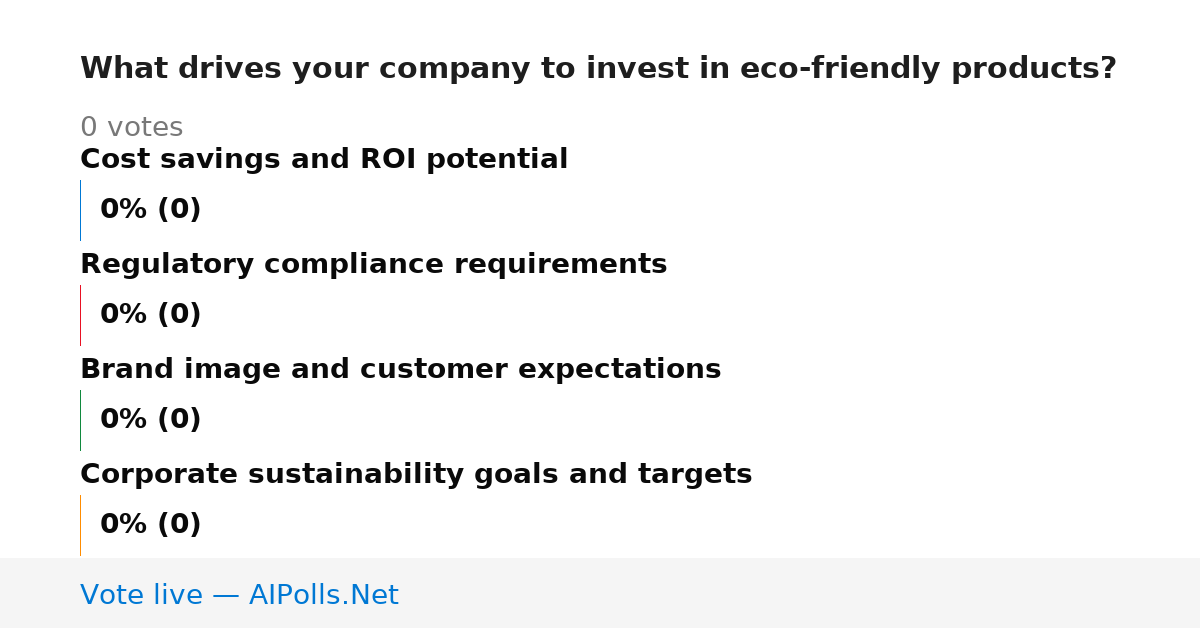
Task: Click the orange bar for Corporate sustainability
Action: (x=80, y=525)
